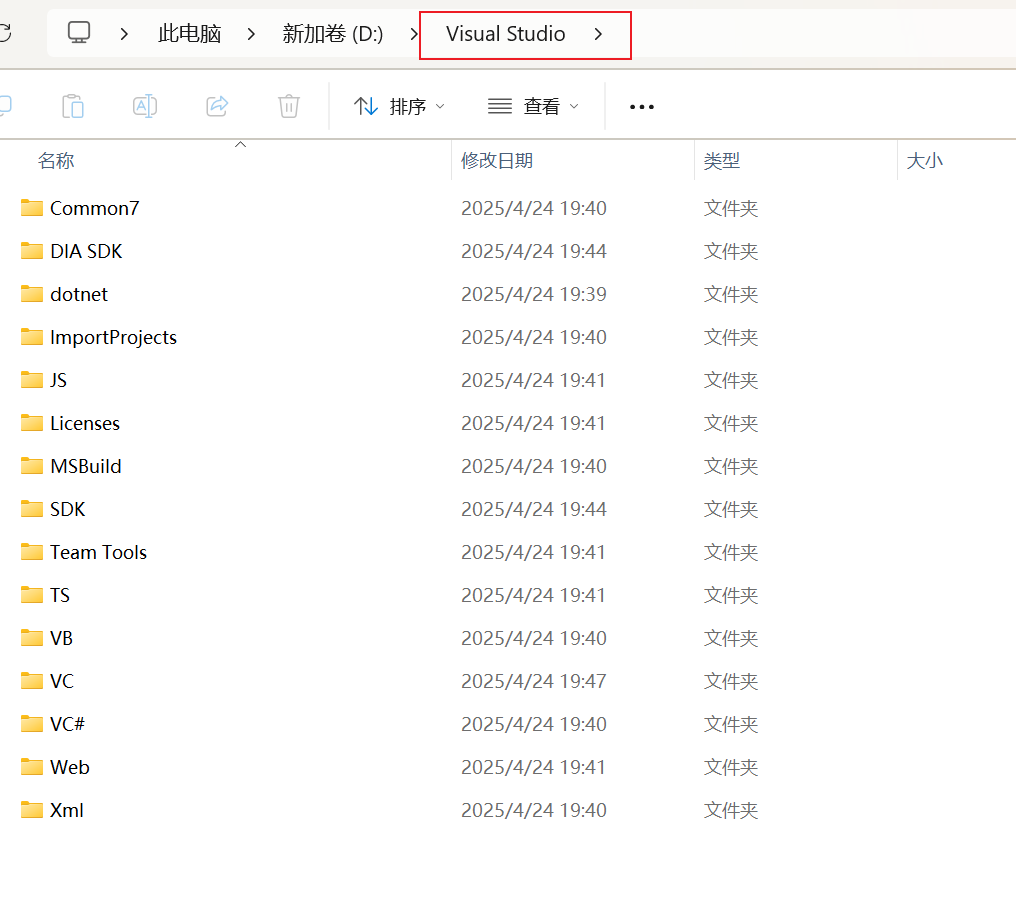Image resolution: width=1016 pixels, height=903 pixels.
Task: Open the 查看 view dropdown
Action: coord(533,106)
